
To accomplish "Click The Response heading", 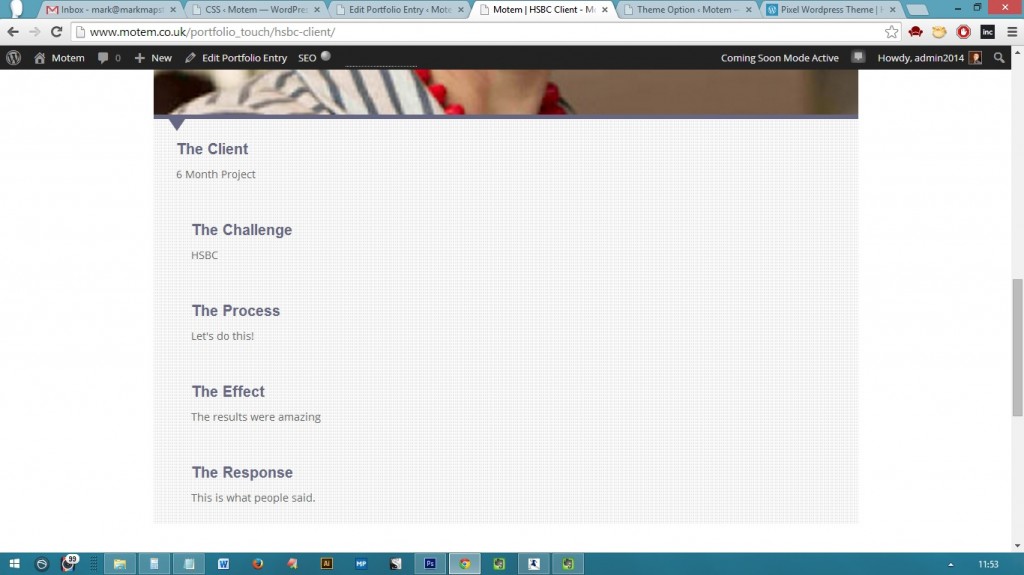I will pyautogui.click(x=242, y=472).
